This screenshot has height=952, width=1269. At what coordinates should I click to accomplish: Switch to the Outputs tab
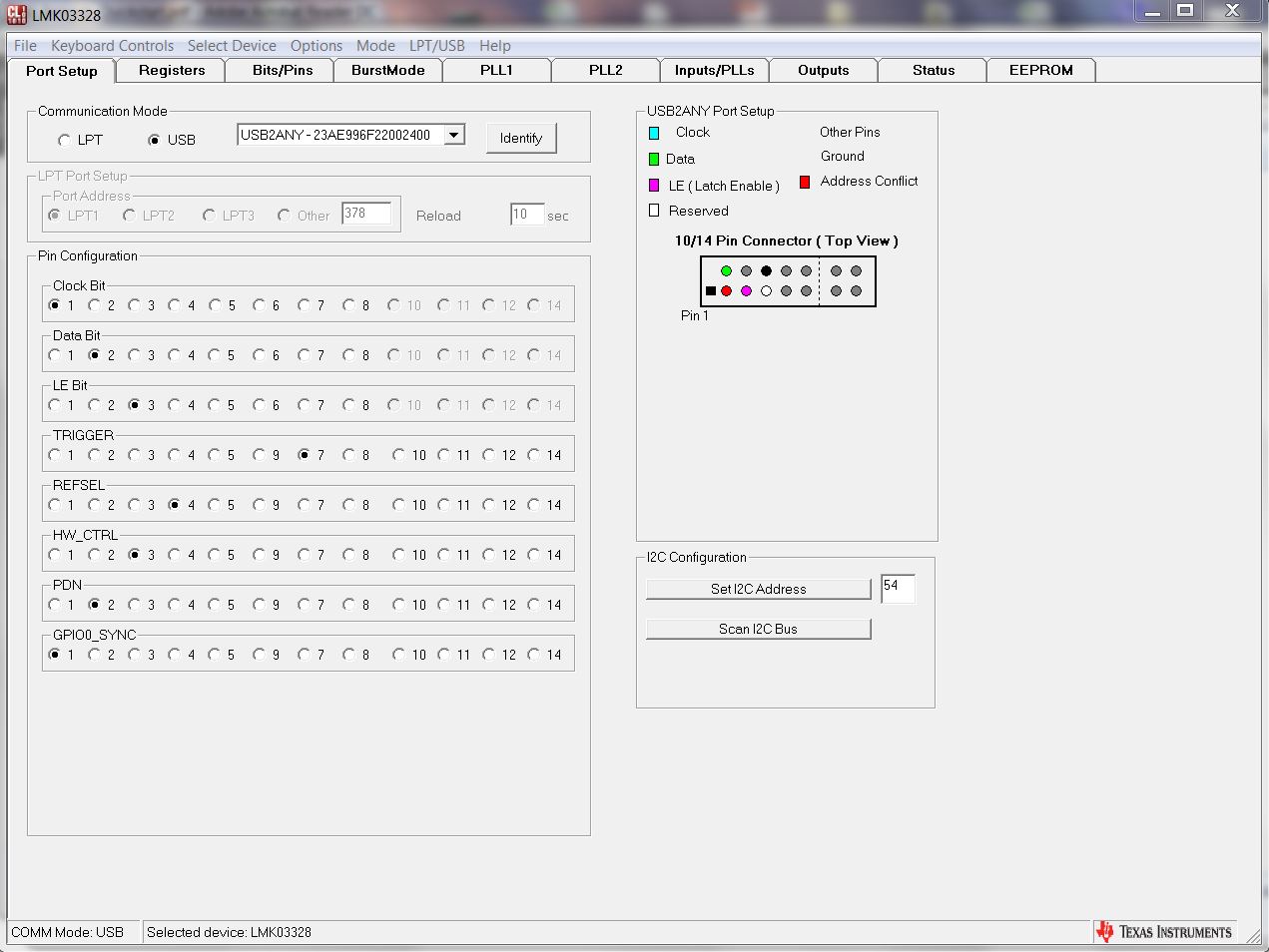(824, 70)
